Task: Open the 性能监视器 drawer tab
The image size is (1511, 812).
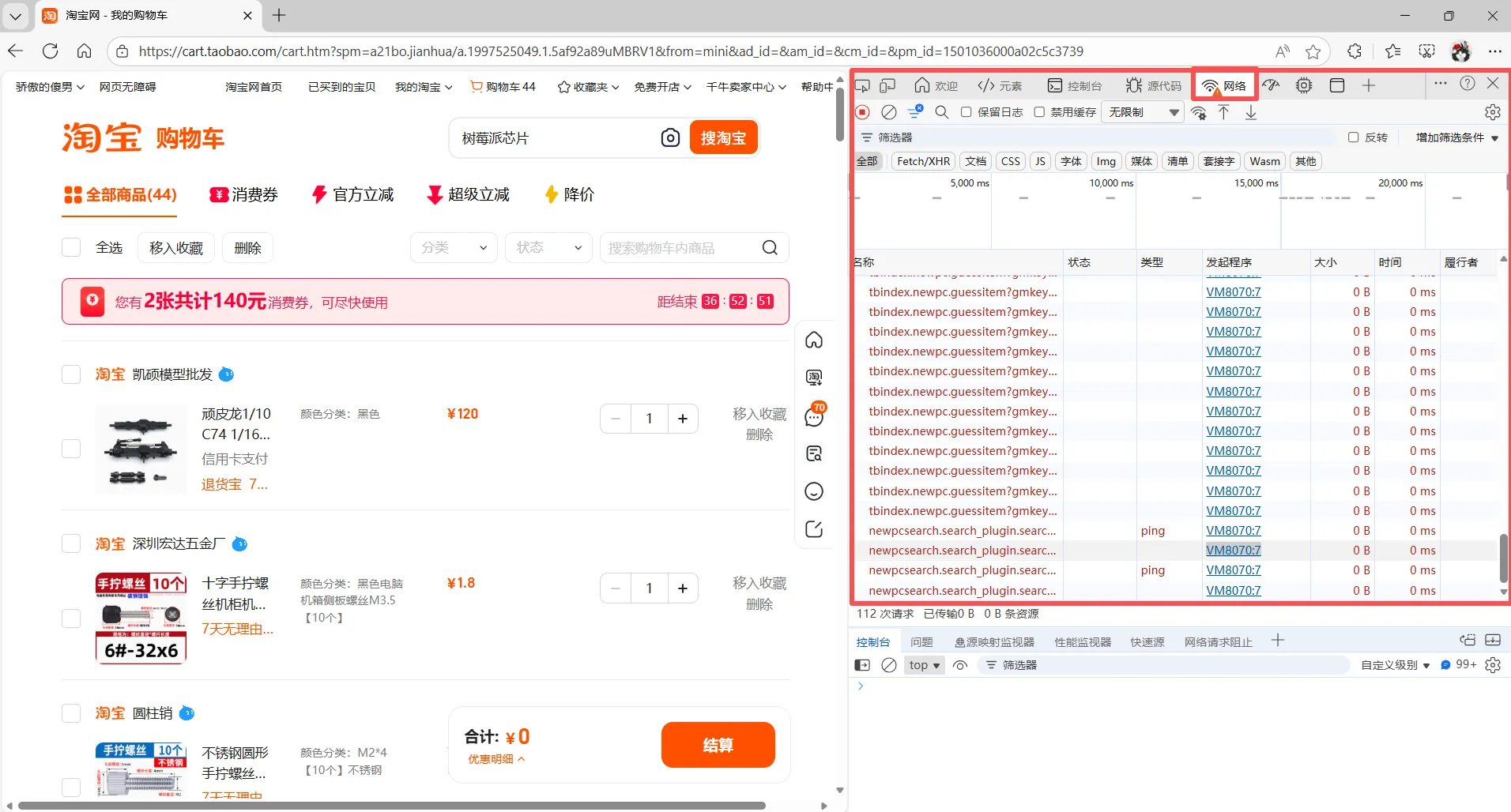Action: (1081, 641)
